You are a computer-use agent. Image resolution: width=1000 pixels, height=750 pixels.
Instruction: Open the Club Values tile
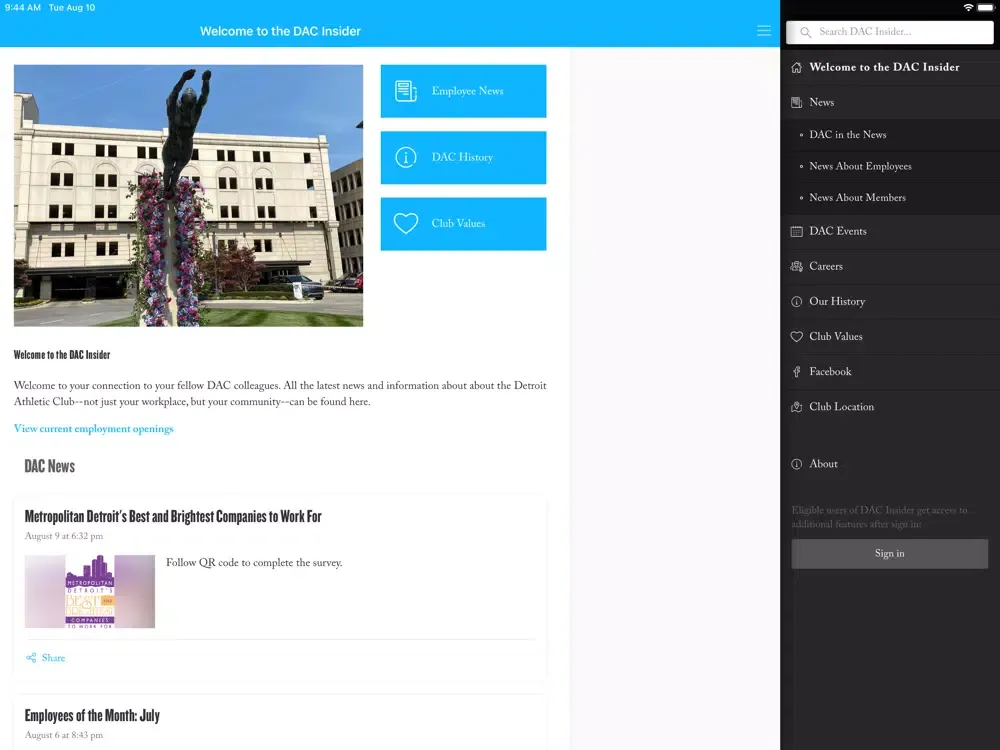pyautogui.click(x=463, y=224)
